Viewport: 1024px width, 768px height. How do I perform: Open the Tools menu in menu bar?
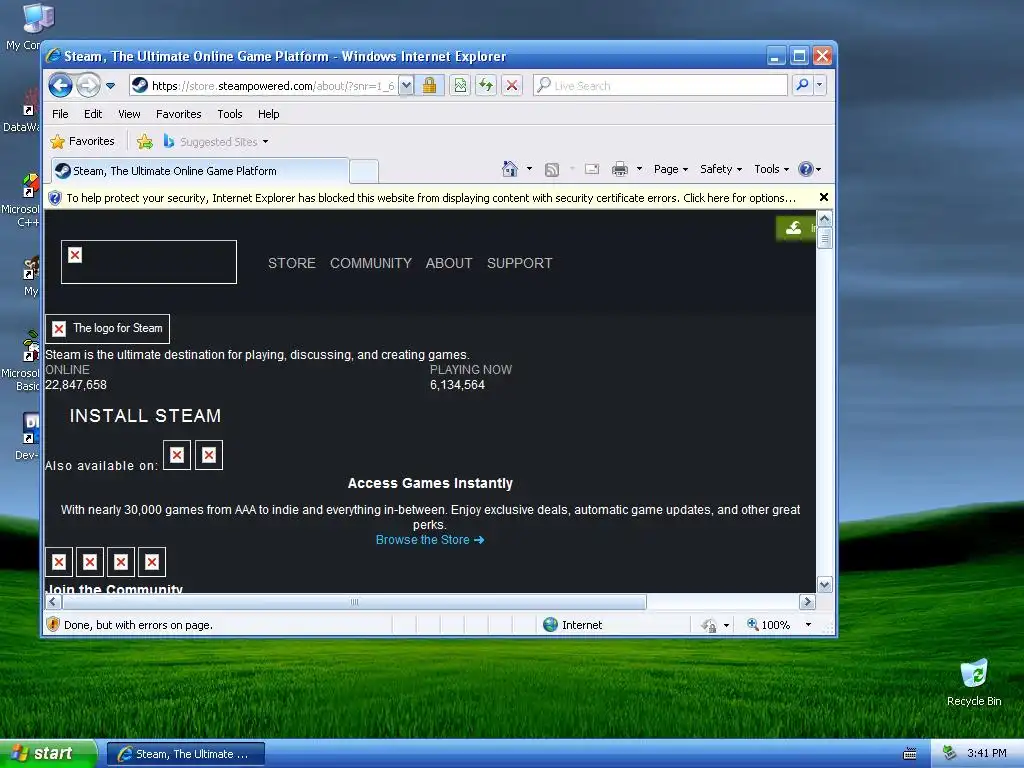coord(230,114)
